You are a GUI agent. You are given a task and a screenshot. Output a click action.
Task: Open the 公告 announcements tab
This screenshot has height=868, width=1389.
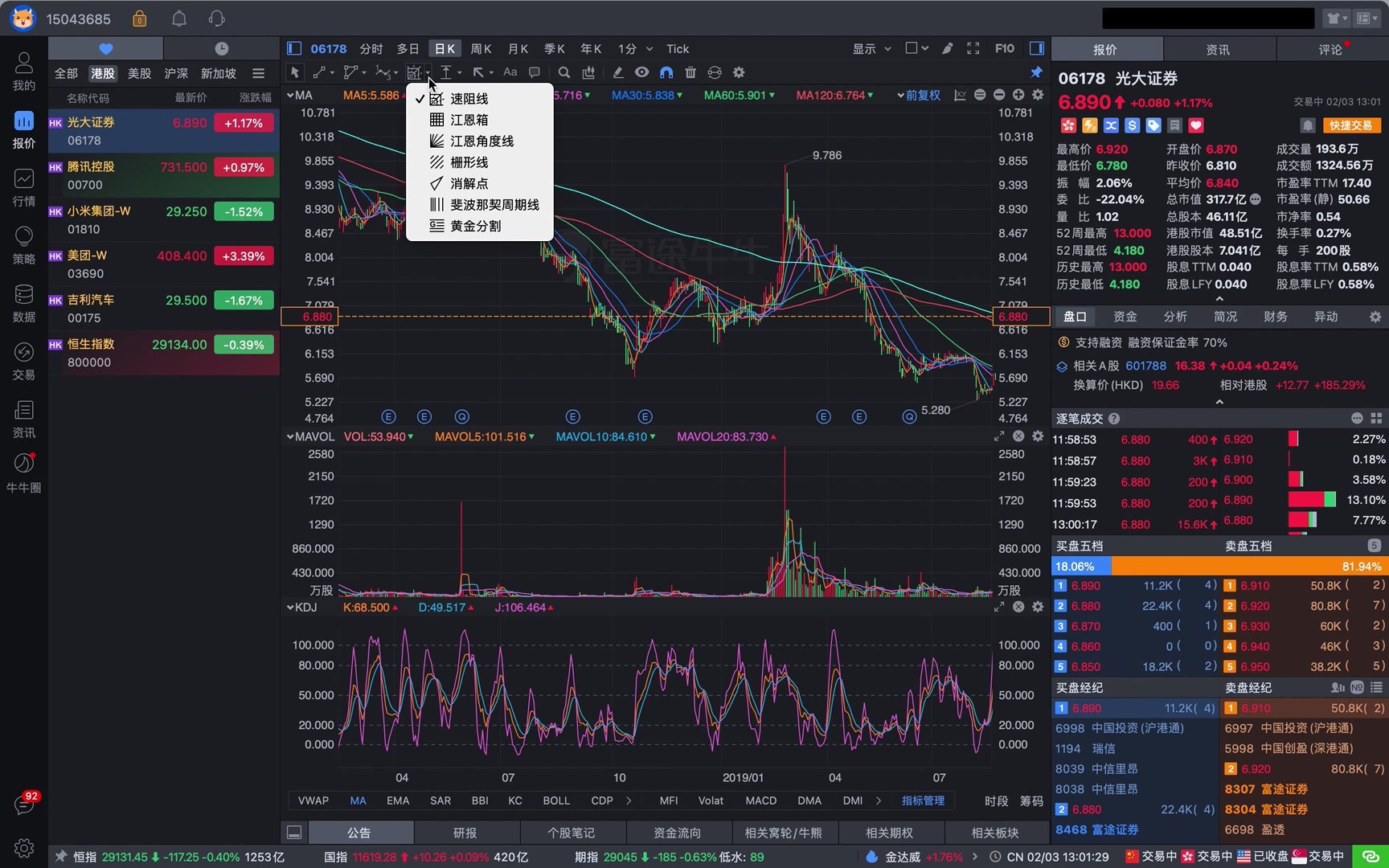[x=359, y=833]
